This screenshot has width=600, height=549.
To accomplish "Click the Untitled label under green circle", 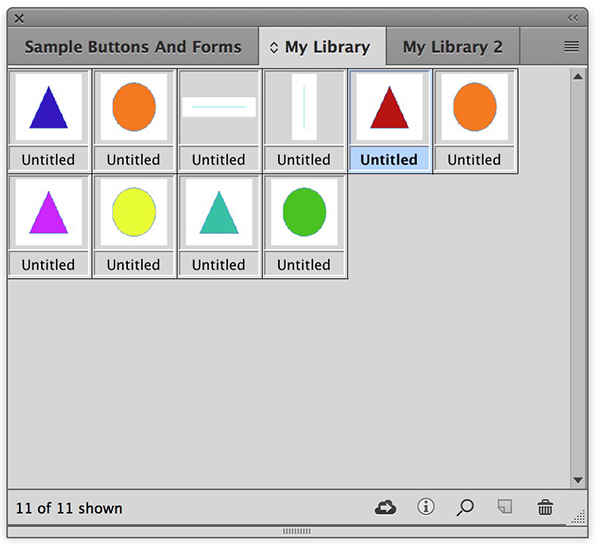I will tap(304, 265).
